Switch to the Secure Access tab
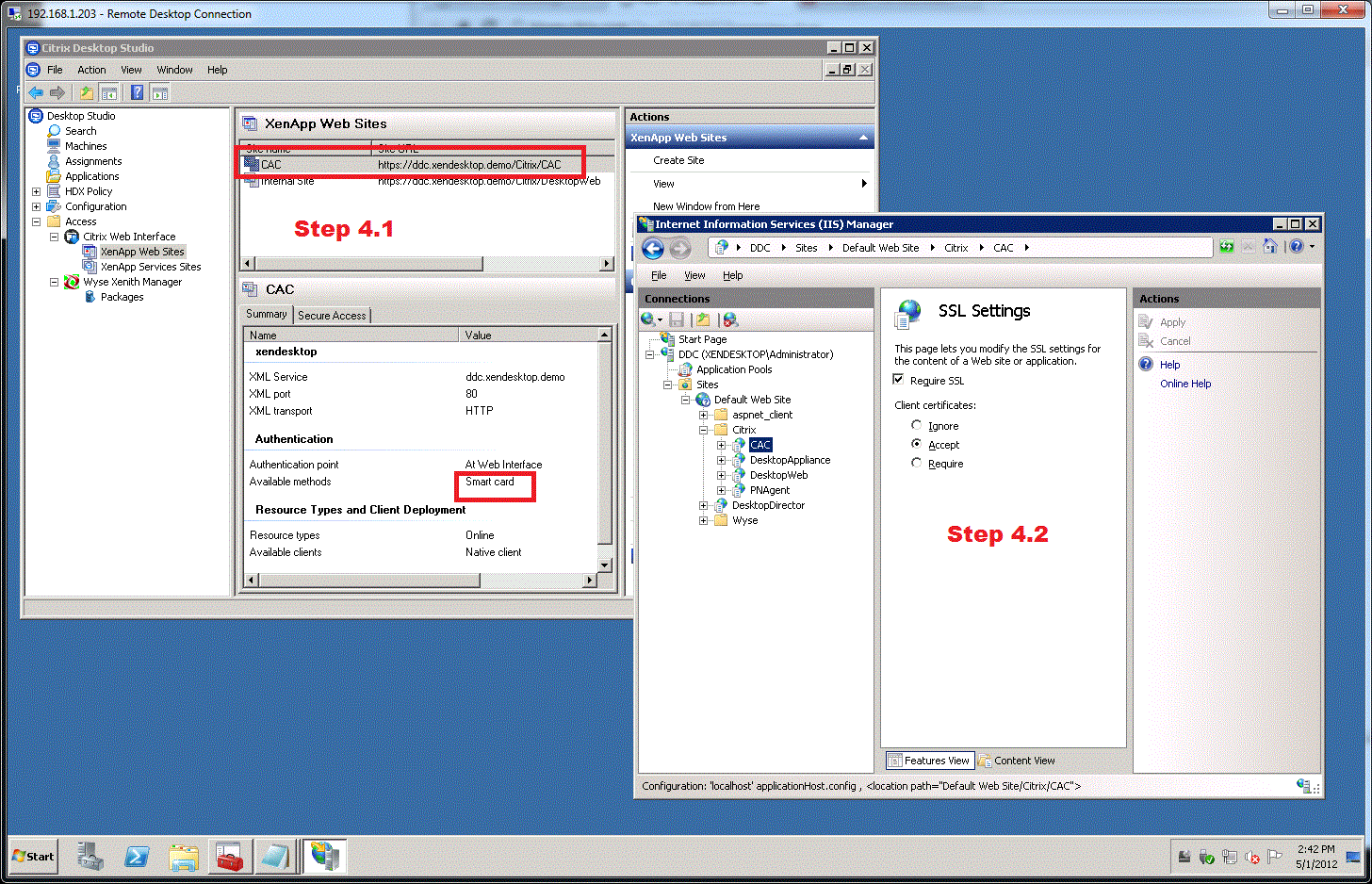This screenshot has width=1372, height=884. point(332,316)
